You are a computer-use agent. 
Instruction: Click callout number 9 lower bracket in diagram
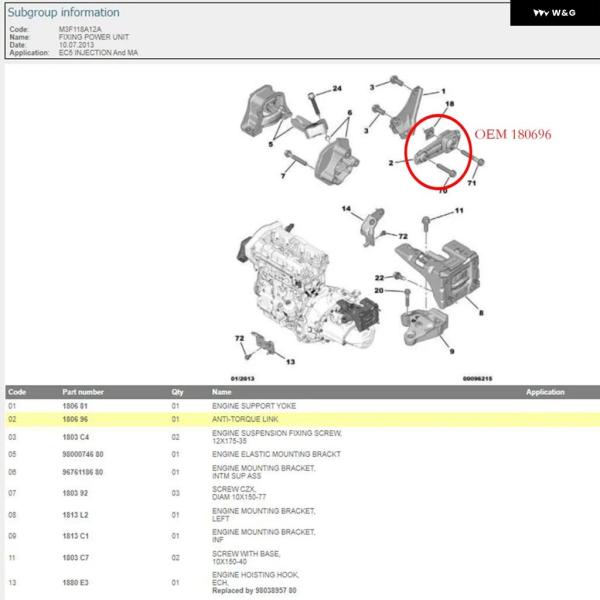[451, 353]
